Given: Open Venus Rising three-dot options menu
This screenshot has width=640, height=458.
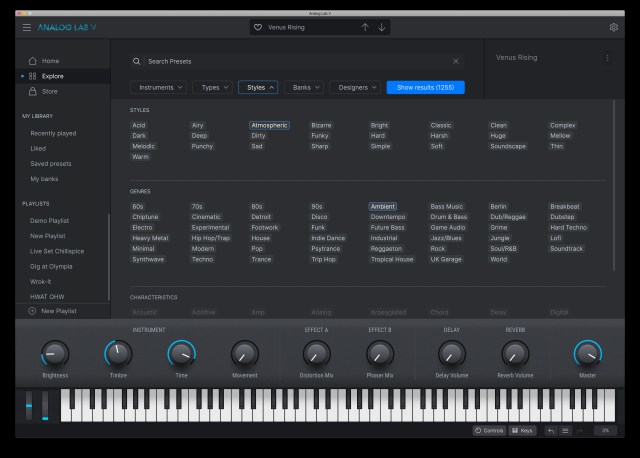Looking at the screenshot, I should [607, 58].
